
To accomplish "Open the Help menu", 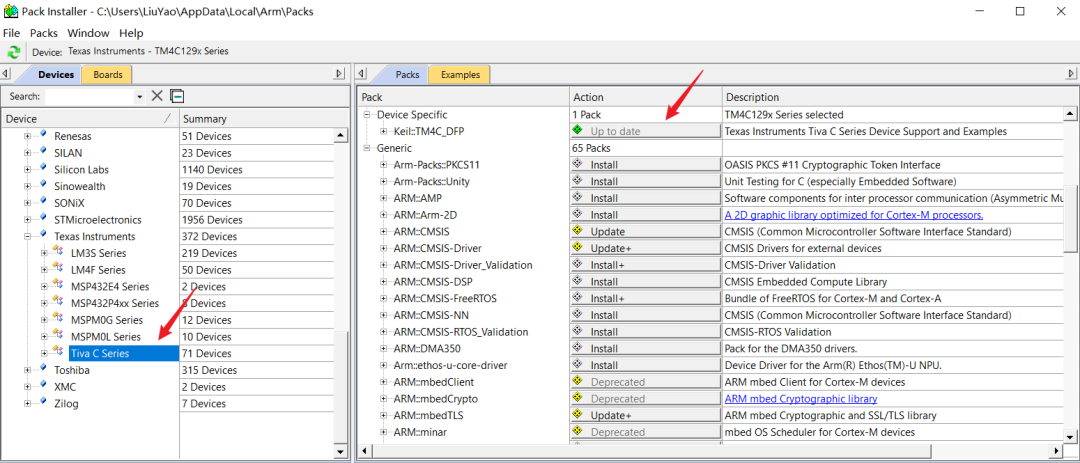I will click(x=131, y=33).
